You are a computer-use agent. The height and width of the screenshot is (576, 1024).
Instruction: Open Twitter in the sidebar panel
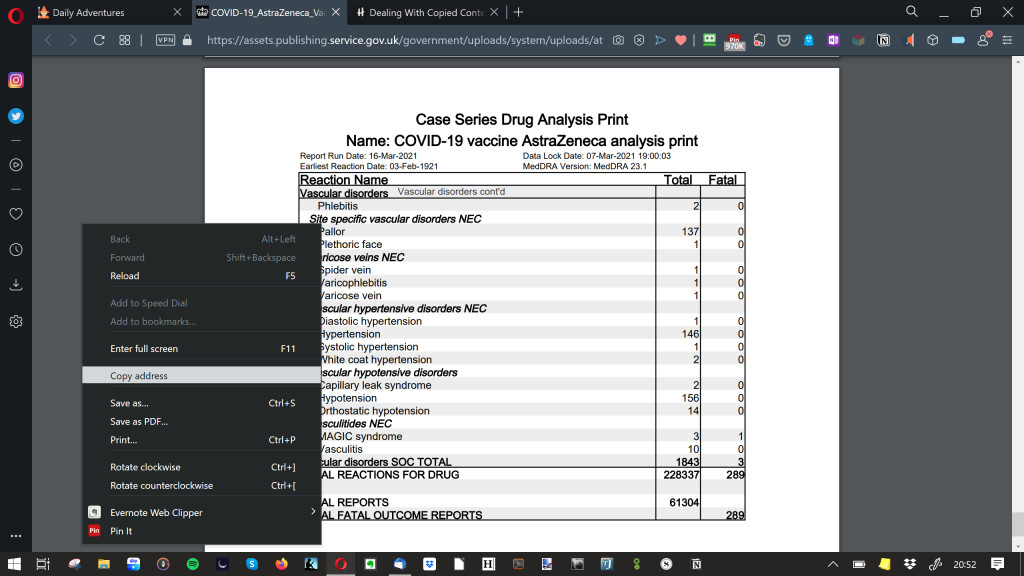pos(16,115)
